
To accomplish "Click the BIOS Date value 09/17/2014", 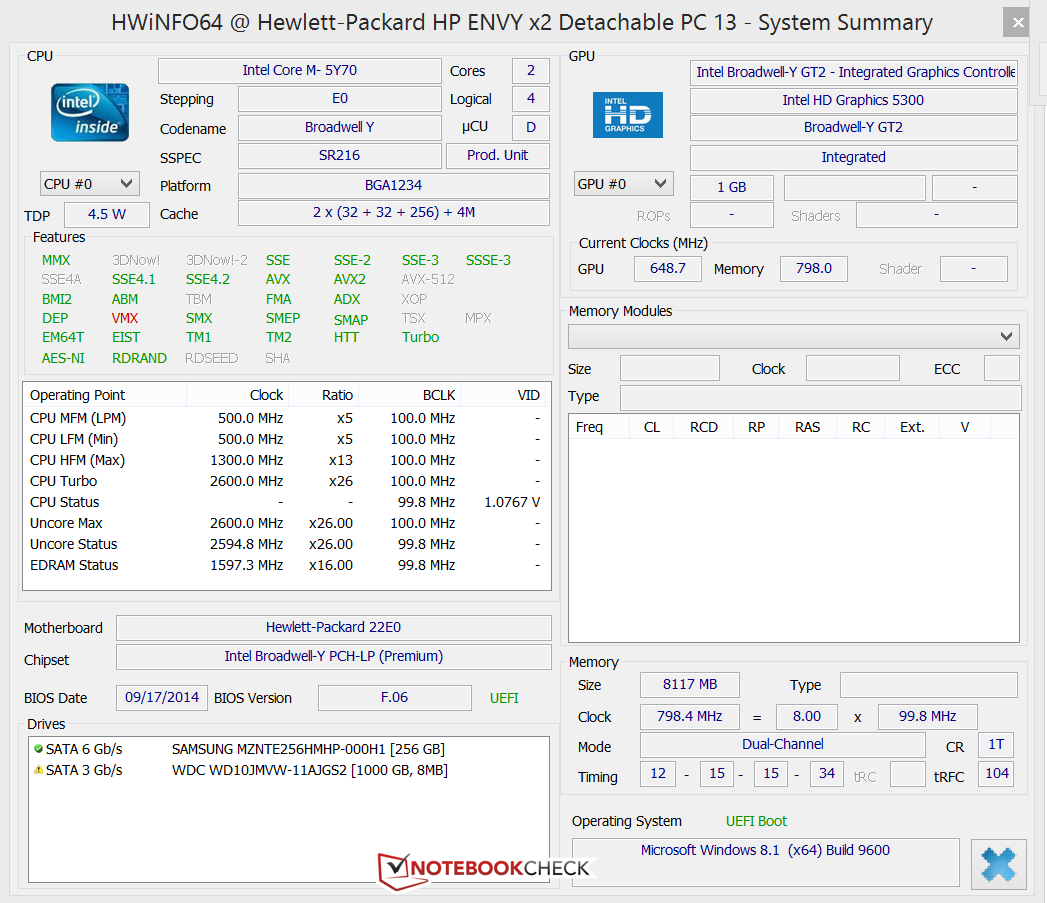I will (162, 697).
